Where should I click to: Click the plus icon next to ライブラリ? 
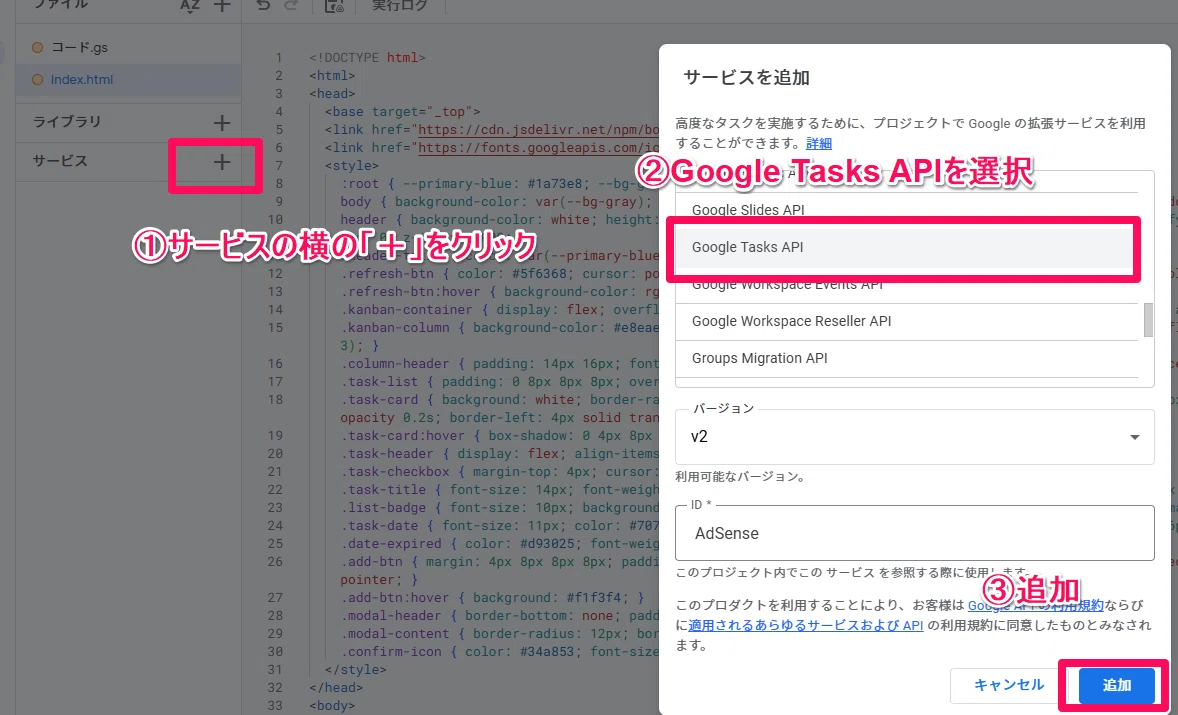(x=222, y=122)
